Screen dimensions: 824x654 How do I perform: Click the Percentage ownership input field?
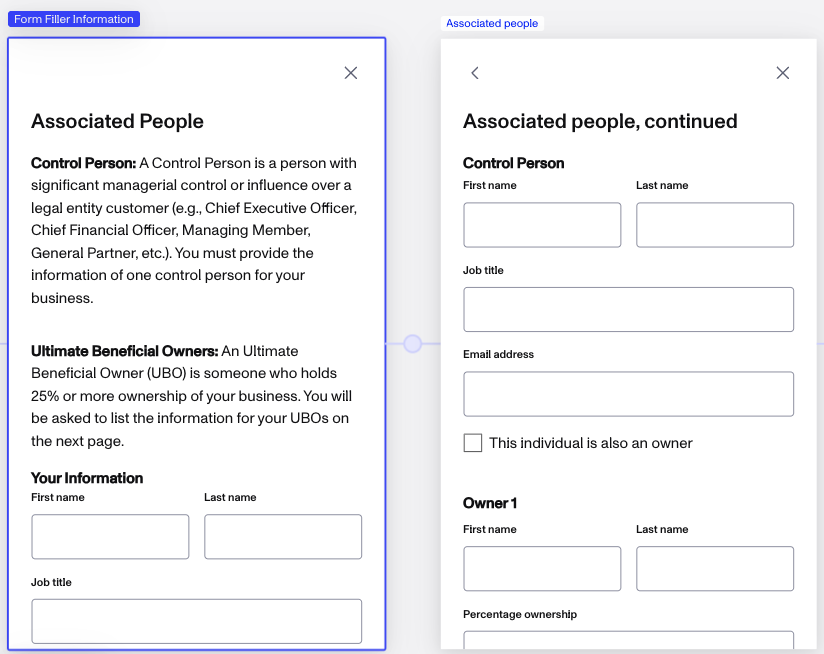[628, 645]
